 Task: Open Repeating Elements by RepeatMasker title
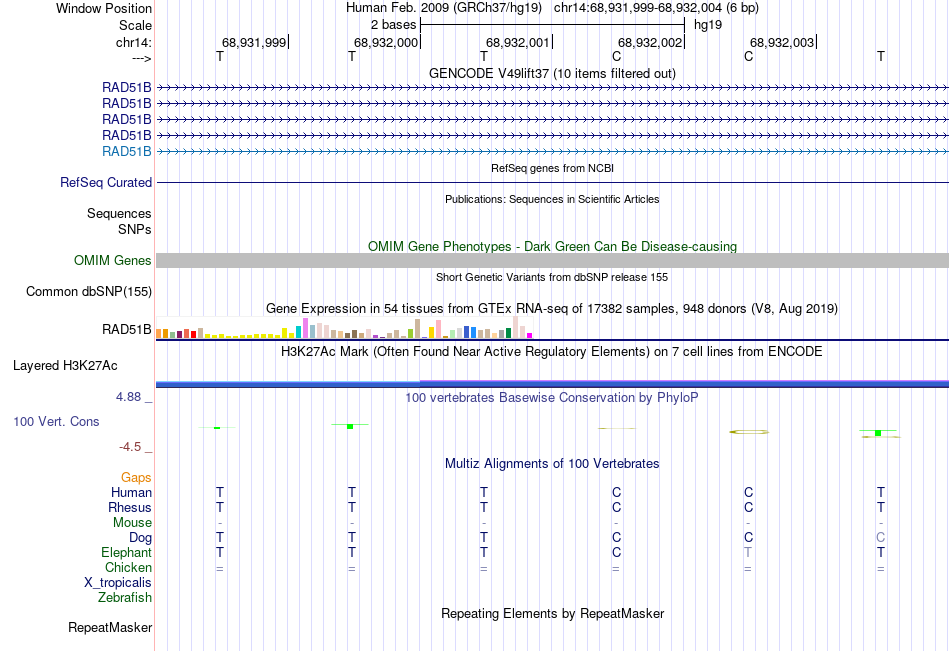[x=552, y=613]
